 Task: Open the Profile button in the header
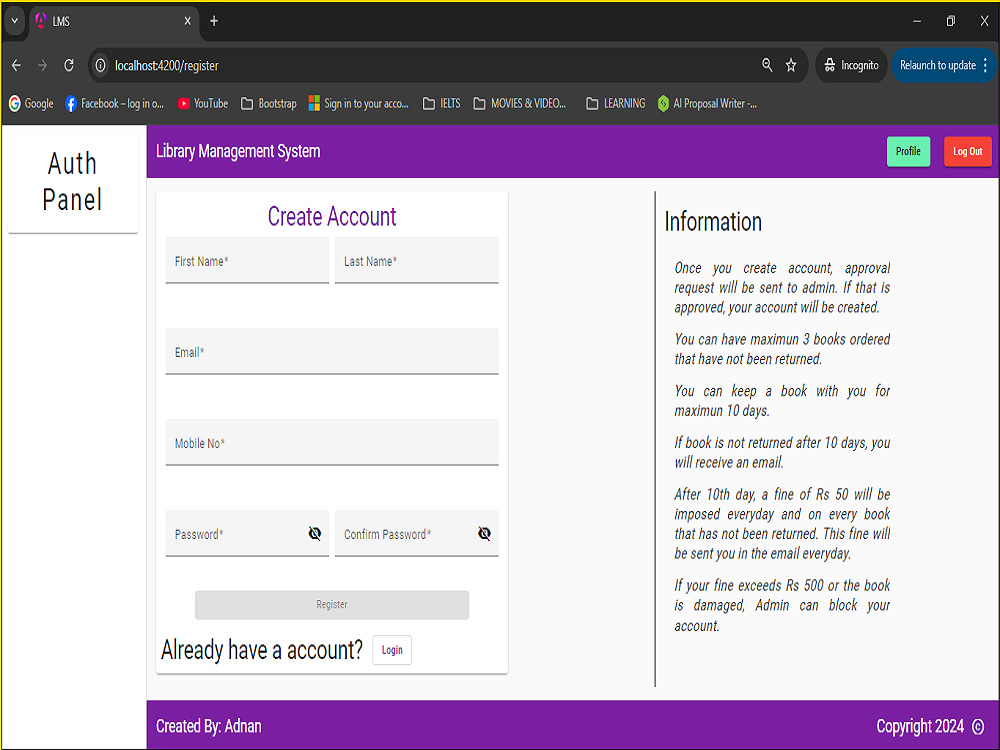pos(908,151)
